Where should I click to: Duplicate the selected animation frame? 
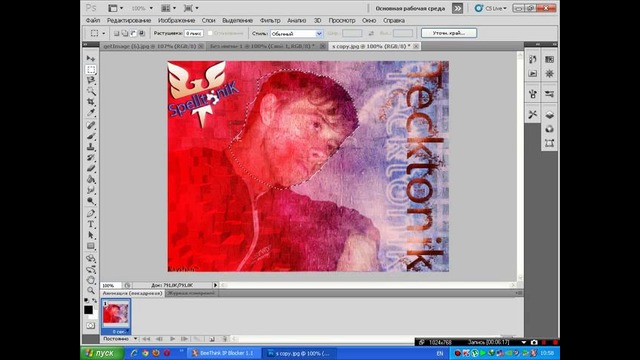tap(212, 339)
